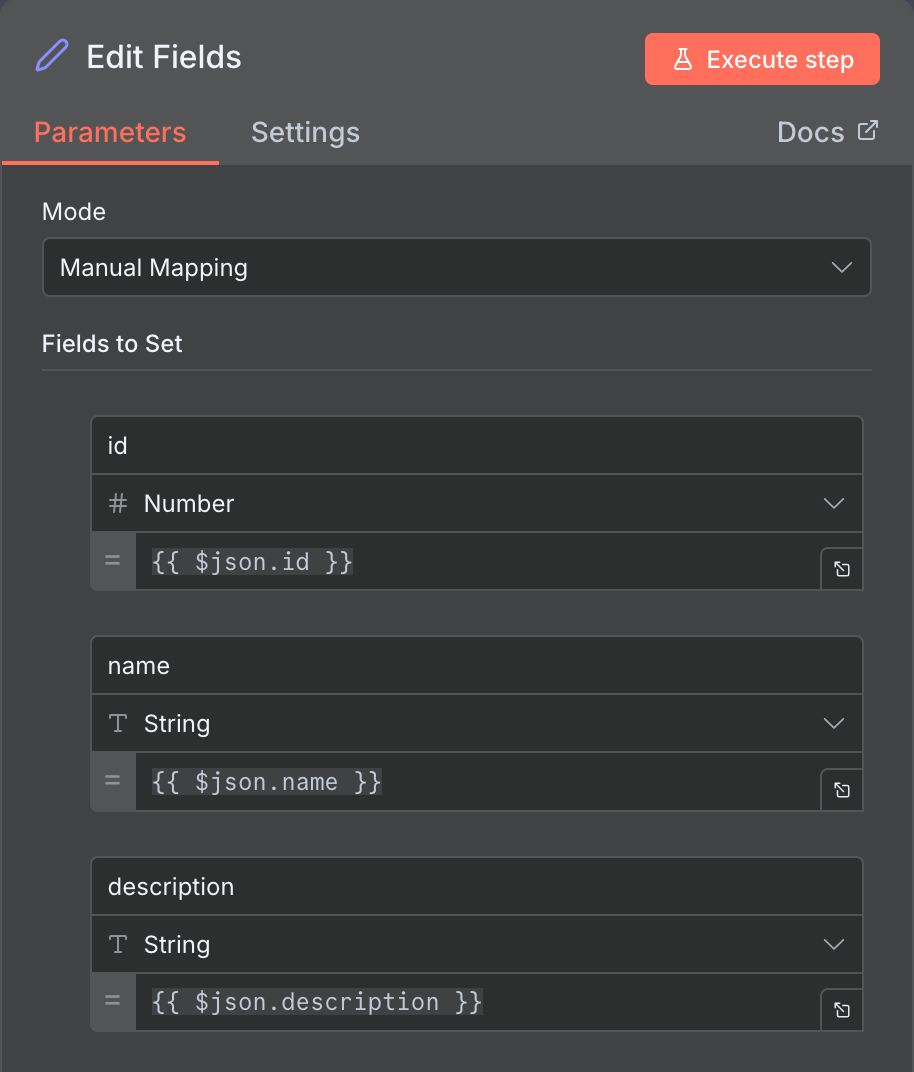
Task: Open the String type dropdown for name
Action: (477, 723)
